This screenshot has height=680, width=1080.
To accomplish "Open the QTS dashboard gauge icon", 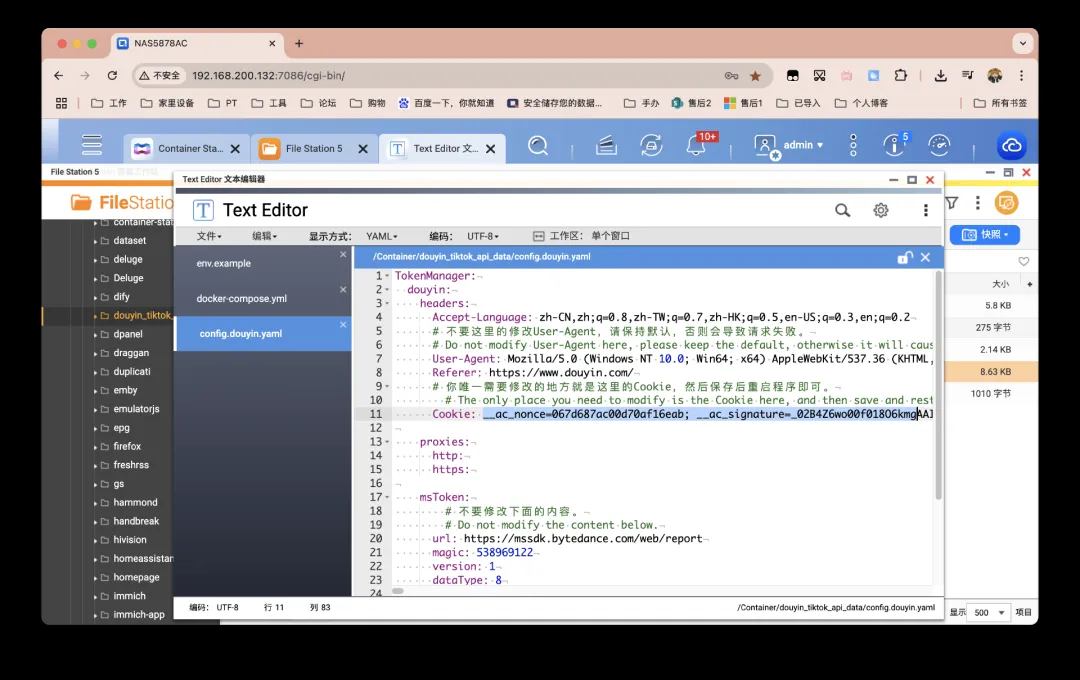I will coord(938,146).
